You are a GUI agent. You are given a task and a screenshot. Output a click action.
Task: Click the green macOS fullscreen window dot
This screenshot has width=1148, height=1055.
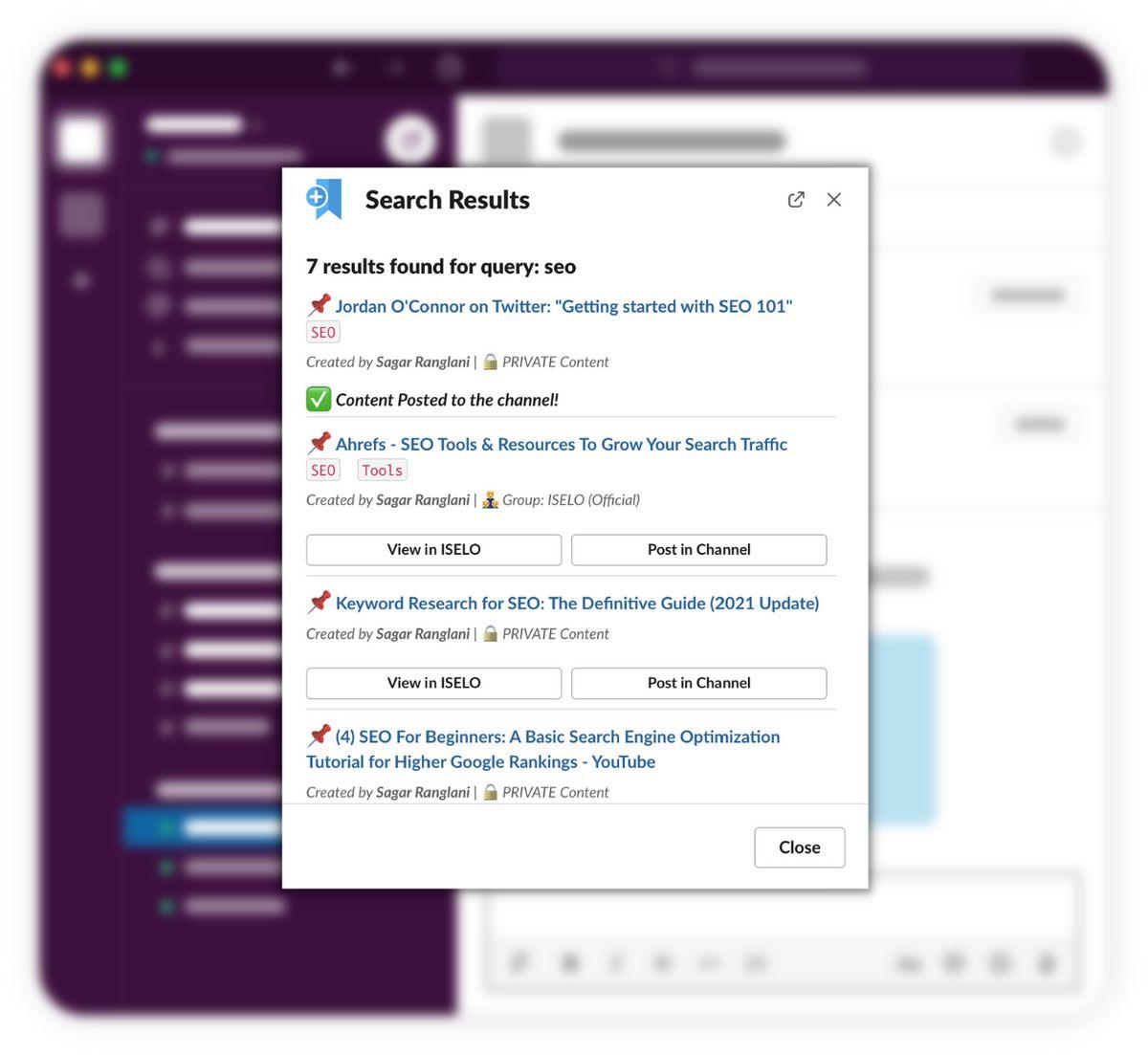[119, 68]
